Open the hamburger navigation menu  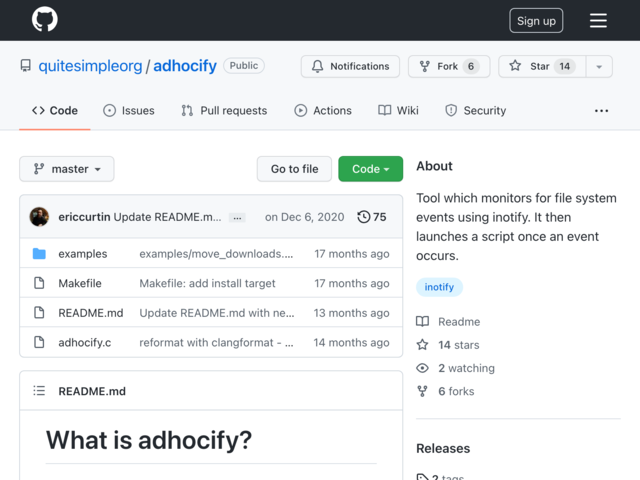pyautogui.click(x=598, y=20)
